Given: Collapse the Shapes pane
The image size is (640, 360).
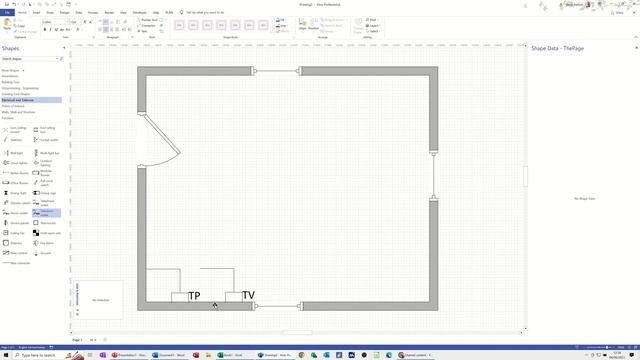Looking at the screenshot, I should click(64, 48).
